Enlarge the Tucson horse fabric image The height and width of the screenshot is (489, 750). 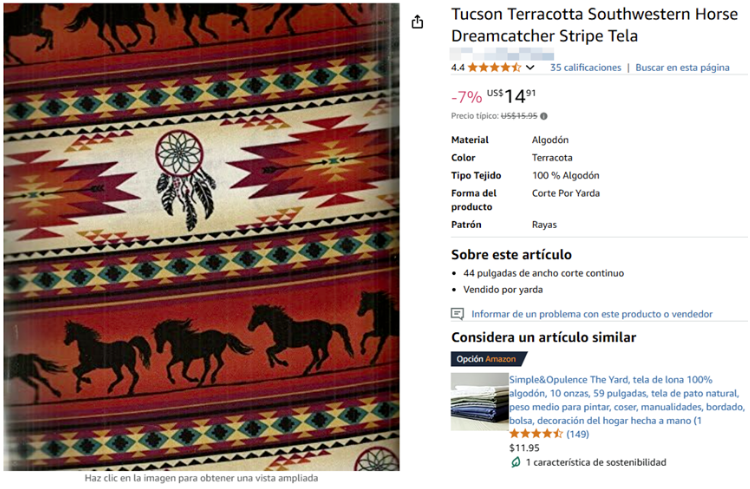[201, 237]
